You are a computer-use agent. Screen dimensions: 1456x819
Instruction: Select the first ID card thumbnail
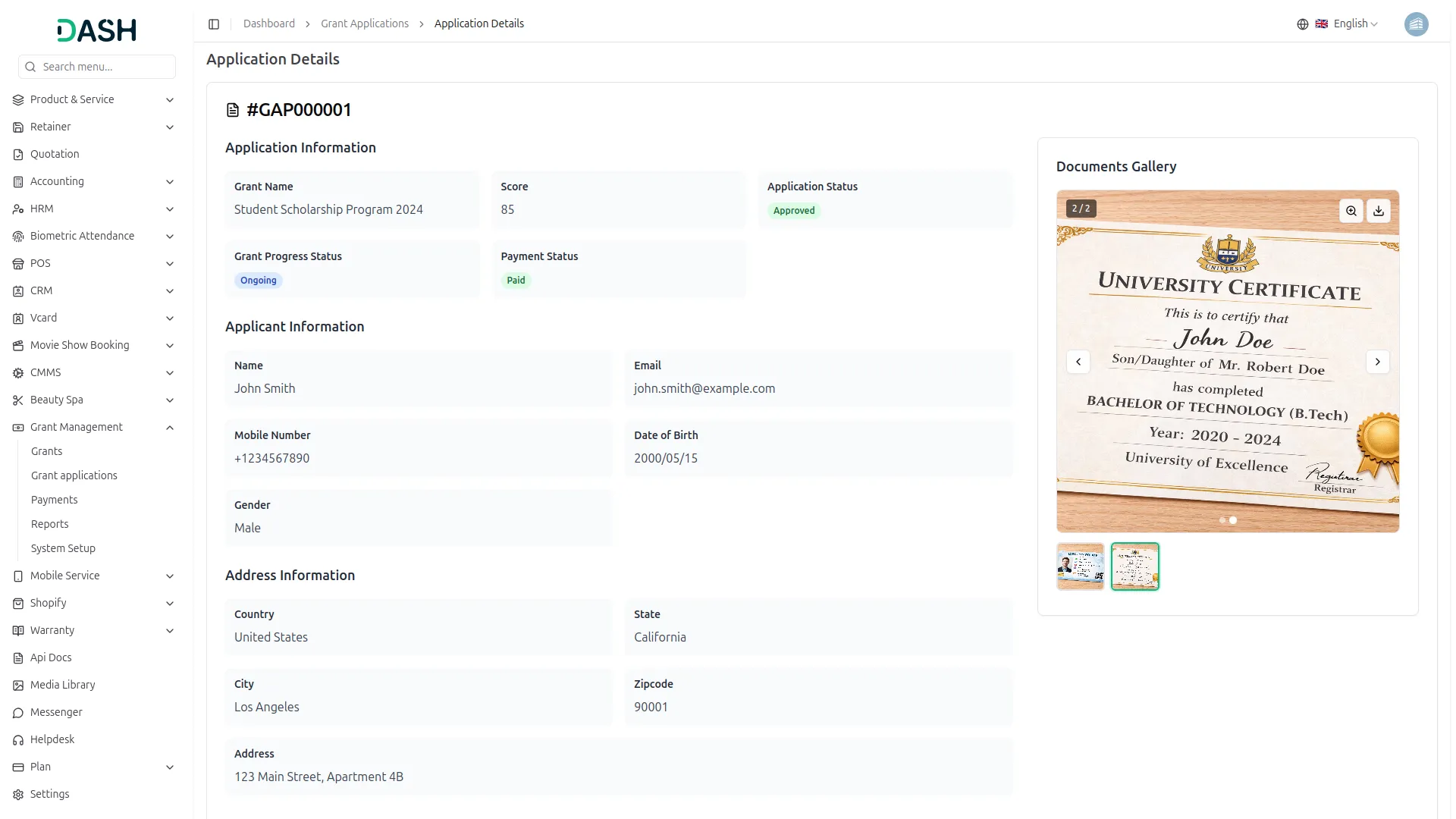point(1080,566)
